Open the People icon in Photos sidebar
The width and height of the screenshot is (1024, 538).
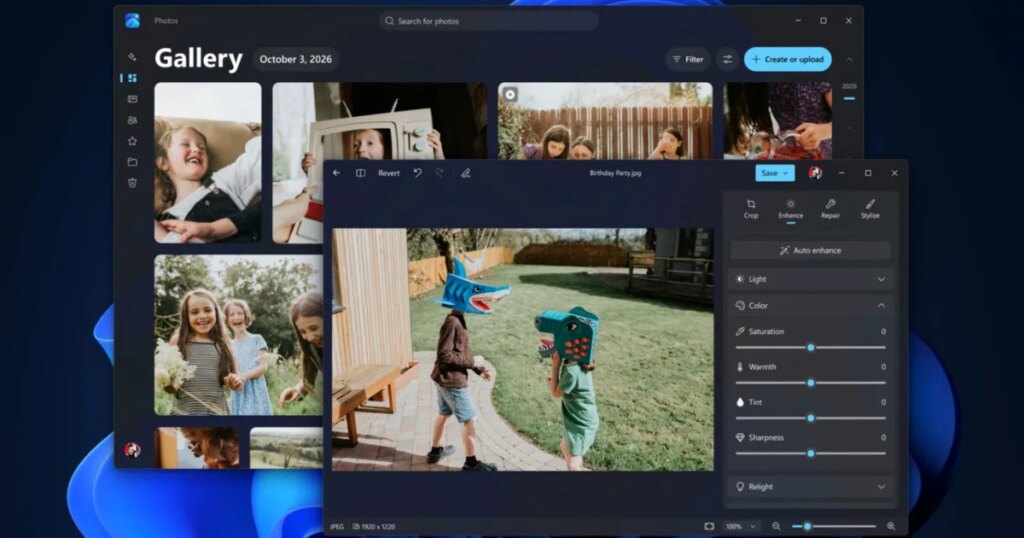tap(133, 120)
